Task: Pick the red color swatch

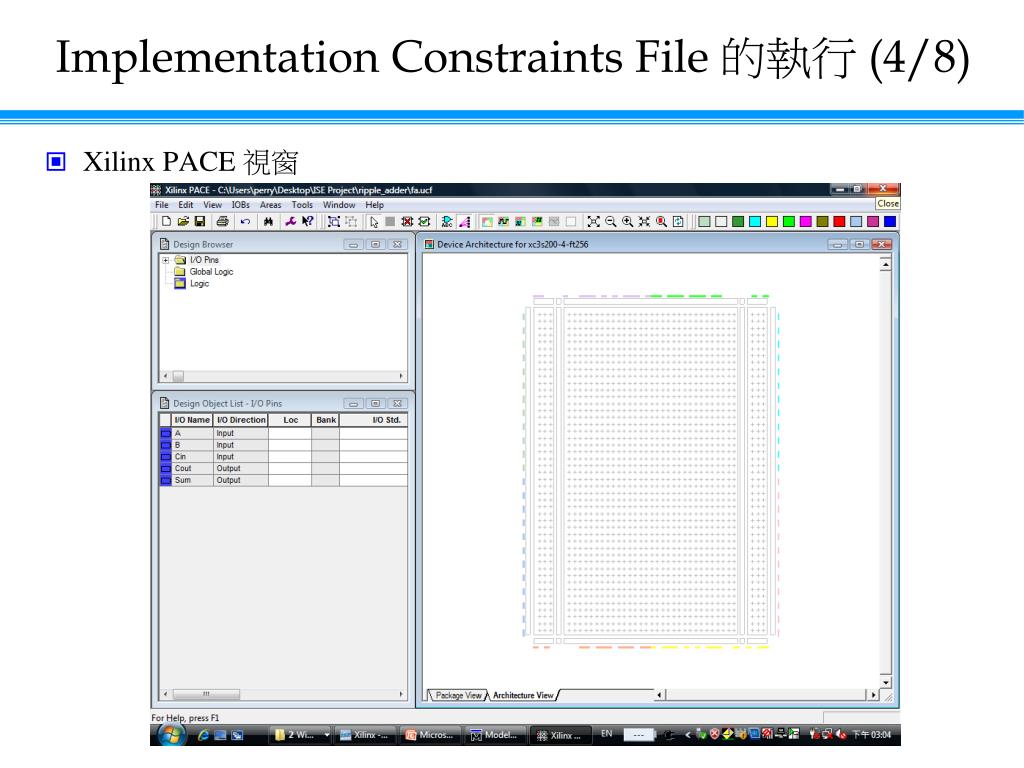Action: pos(839,222)
